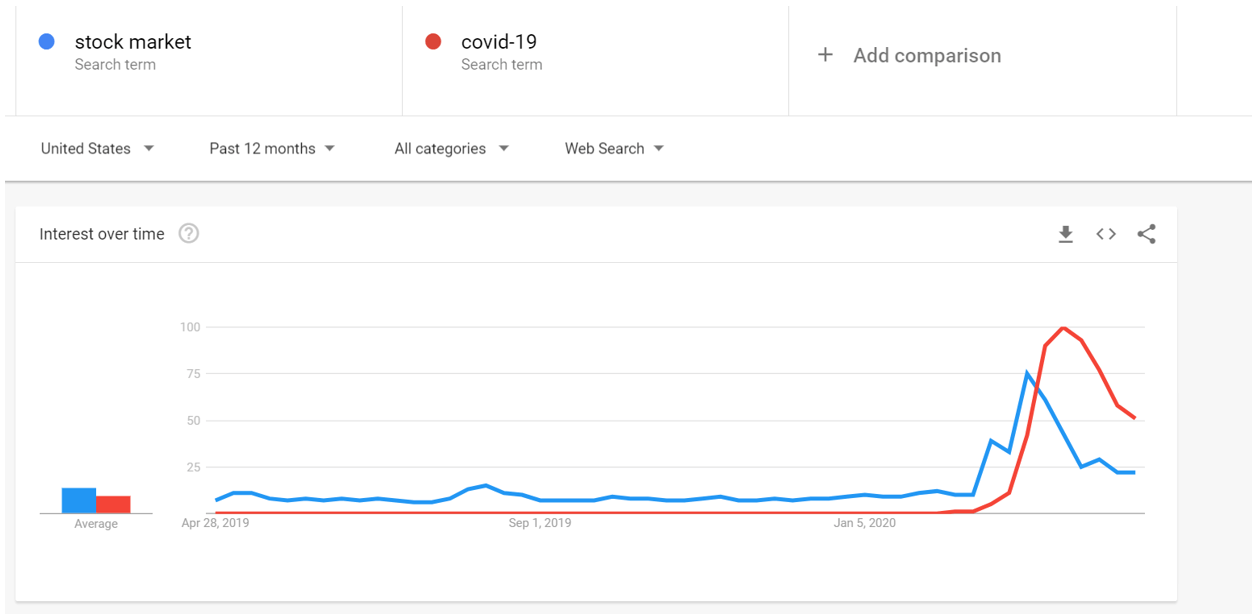This screenshot has height=615, width=1252.
Task: Download the Interest over time data
Action: click(1065, 234)
